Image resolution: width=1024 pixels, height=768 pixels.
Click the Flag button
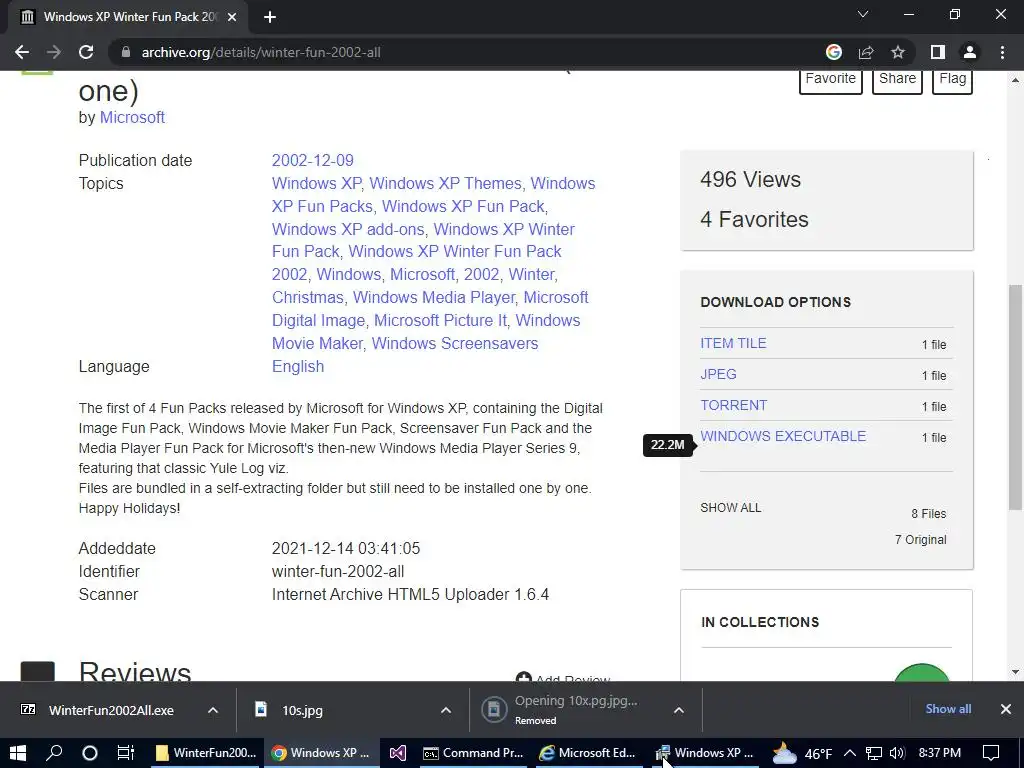tap(952, 79)
